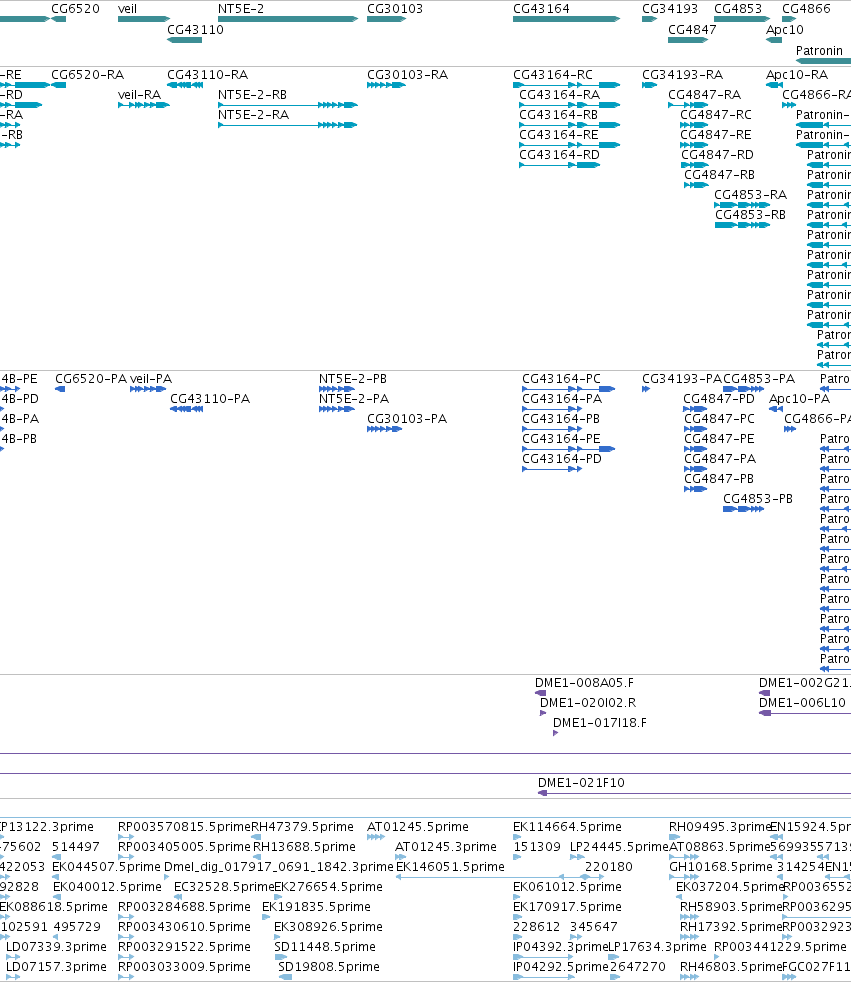Click EST EK146051.5prime
The width and height of the screenshot is (851, 982).
click(450, 867)
